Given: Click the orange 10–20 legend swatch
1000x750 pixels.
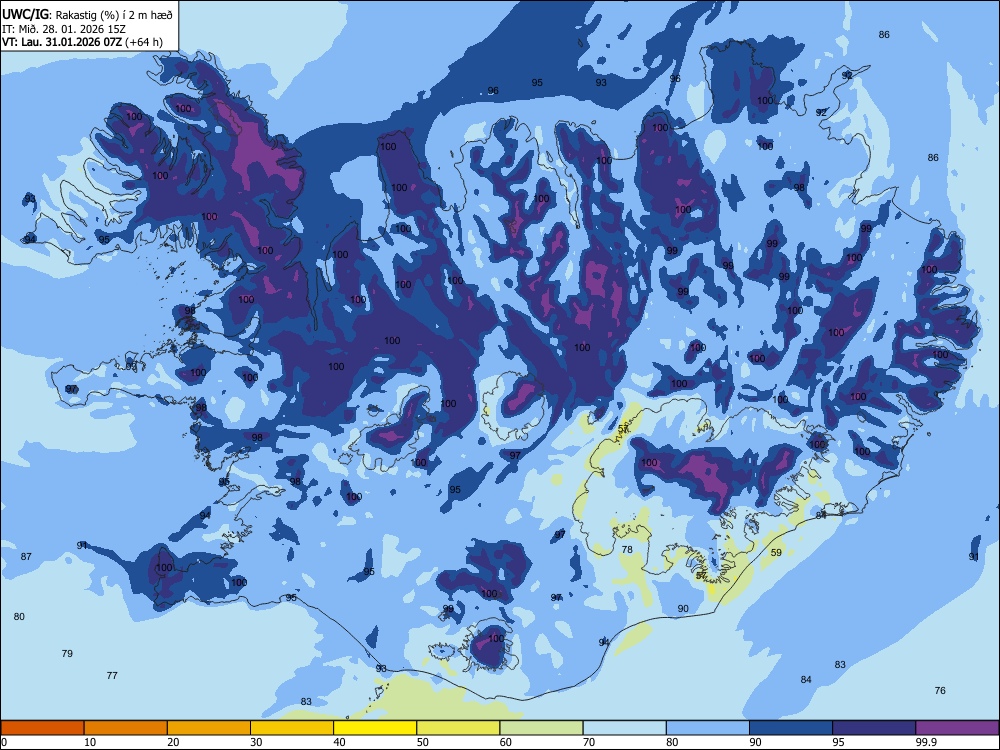Looking at the screenshot, I should [x=126, y=728].
